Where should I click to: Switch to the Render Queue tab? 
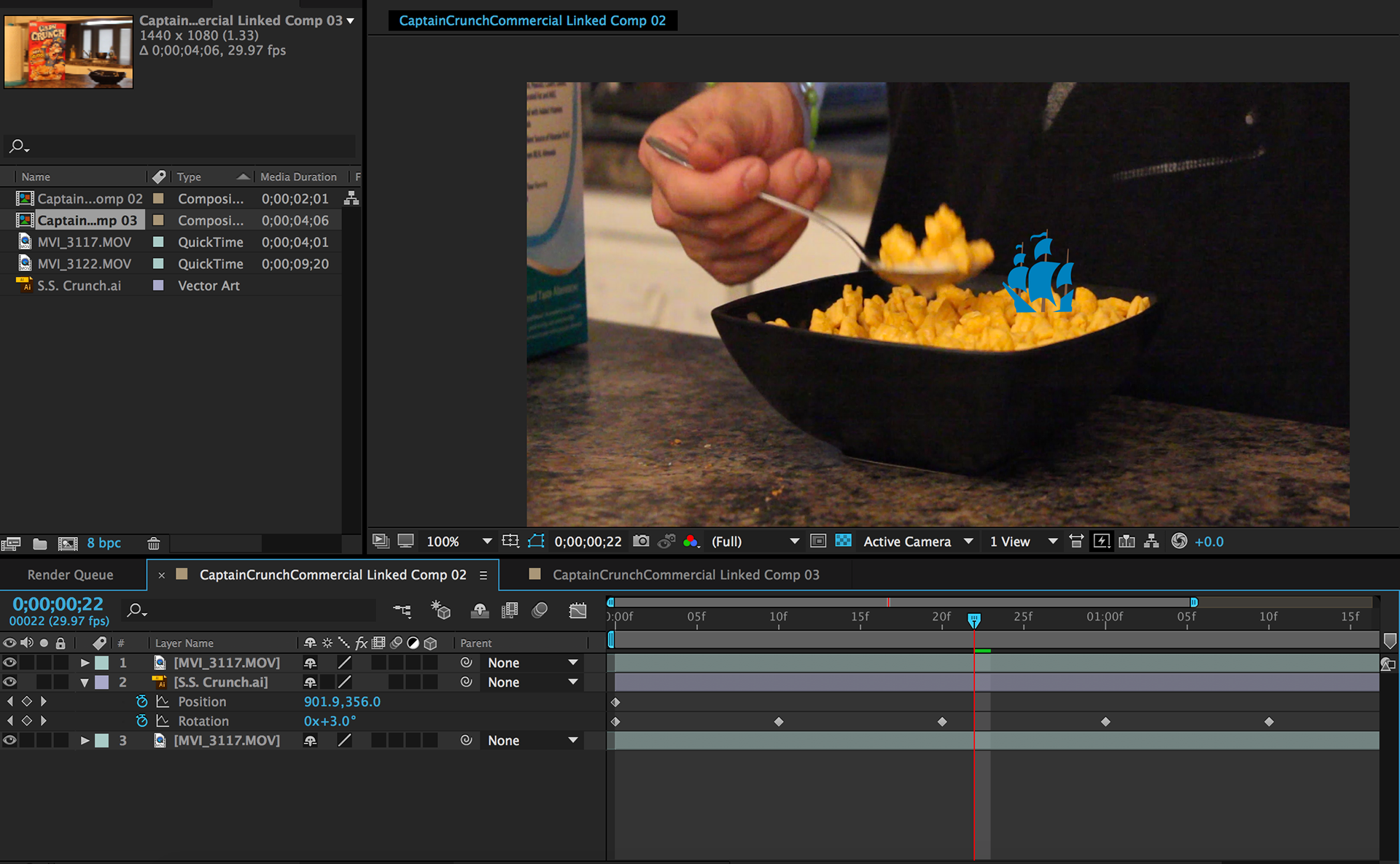(x=70, y=575)
